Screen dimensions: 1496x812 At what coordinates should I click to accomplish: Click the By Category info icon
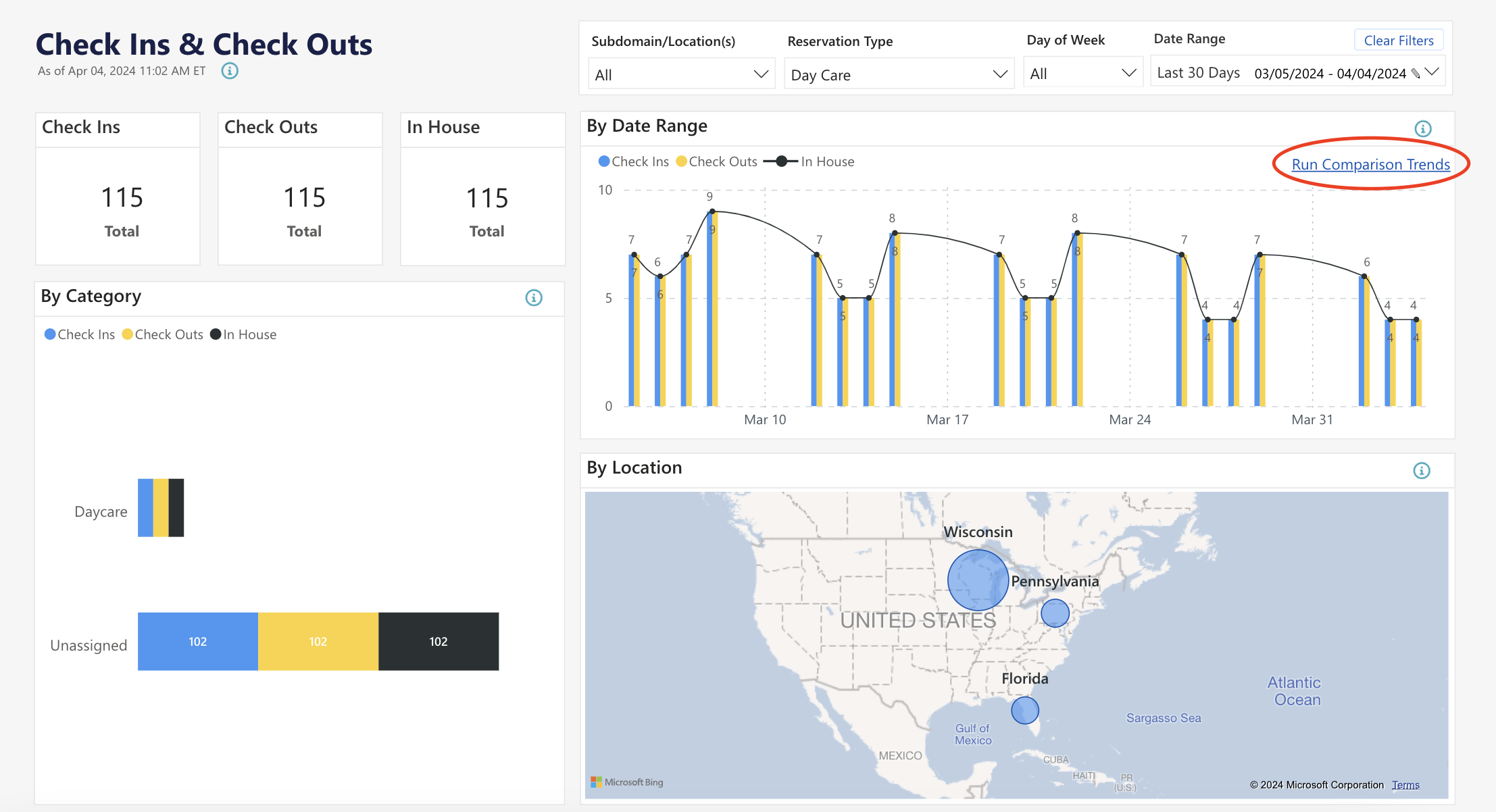(533, 298)
